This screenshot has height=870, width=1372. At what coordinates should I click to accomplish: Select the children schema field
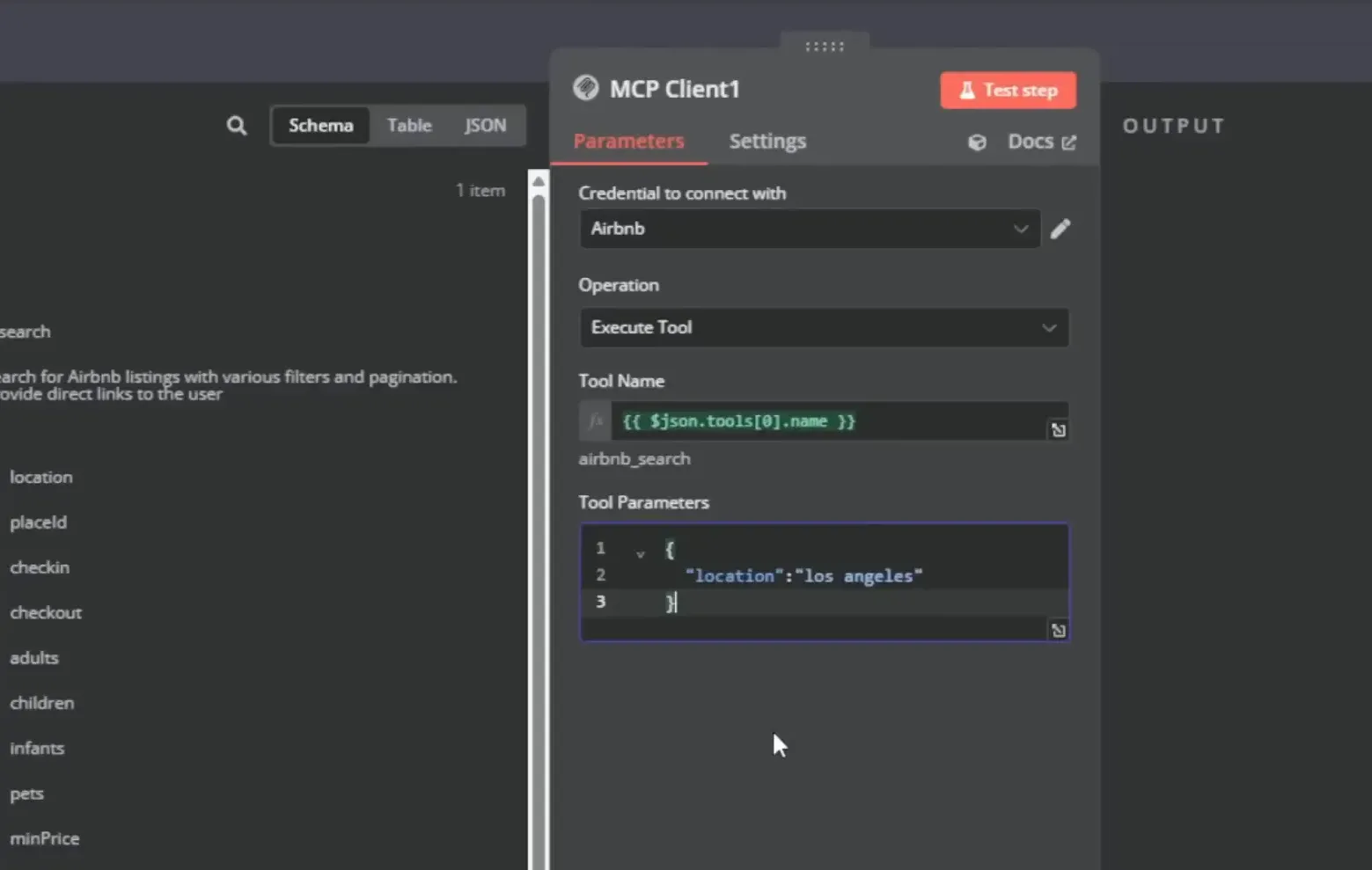click(x=42, y=703)
